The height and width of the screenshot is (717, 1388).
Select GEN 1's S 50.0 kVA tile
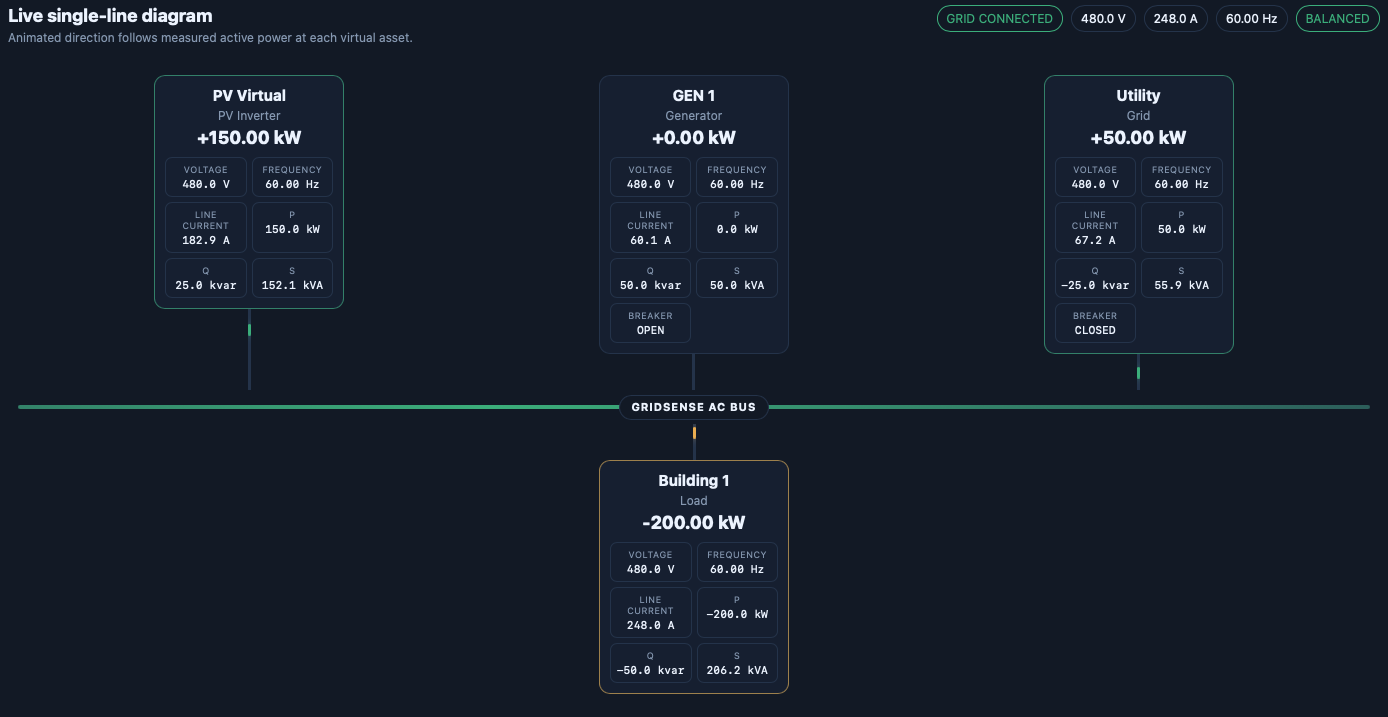pyautogui.click(x=737, y=278)
